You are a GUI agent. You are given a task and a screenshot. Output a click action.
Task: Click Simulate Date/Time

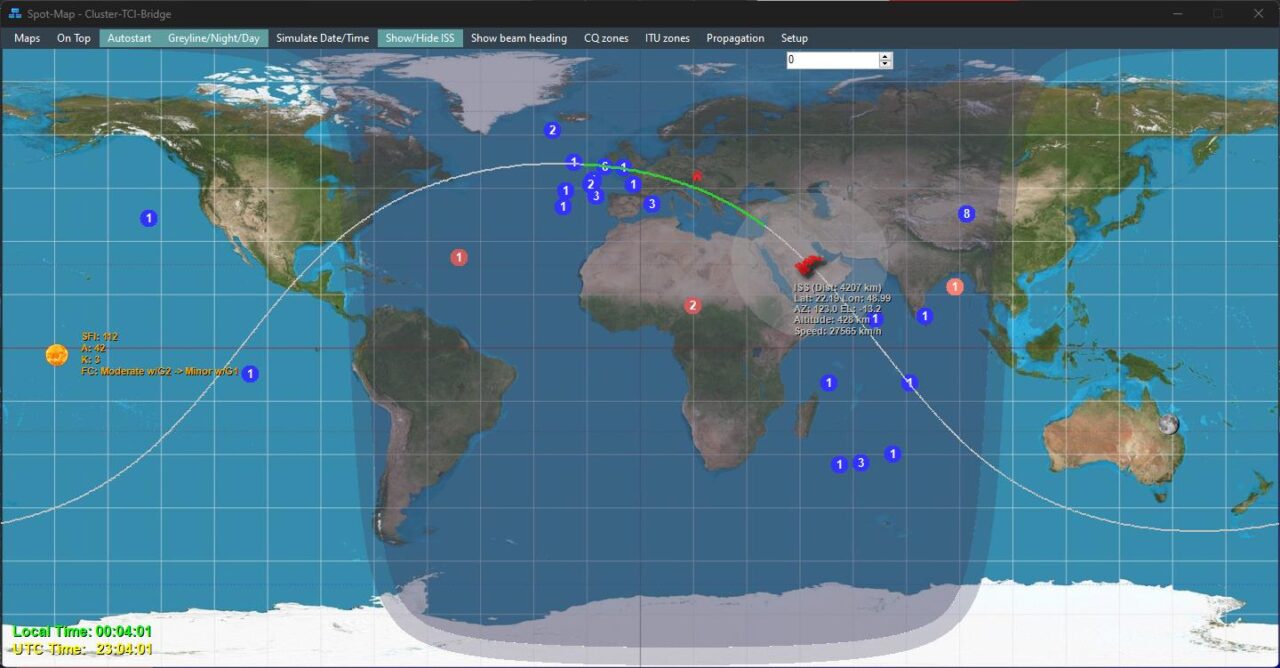pos(323,38)
